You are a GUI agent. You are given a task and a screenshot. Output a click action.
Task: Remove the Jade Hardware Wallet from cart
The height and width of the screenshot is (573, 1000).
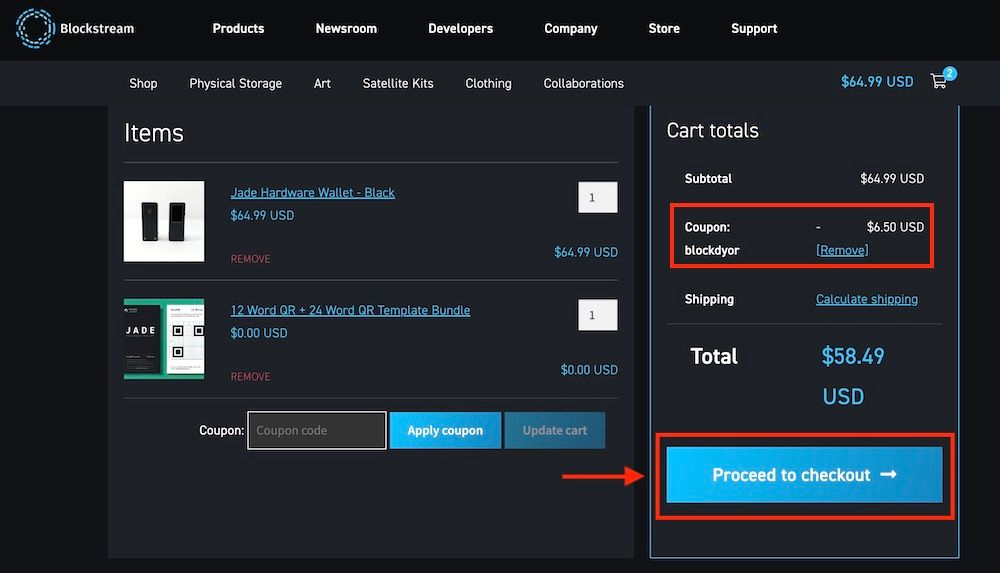pyautogui.click(x=250, y=259)
